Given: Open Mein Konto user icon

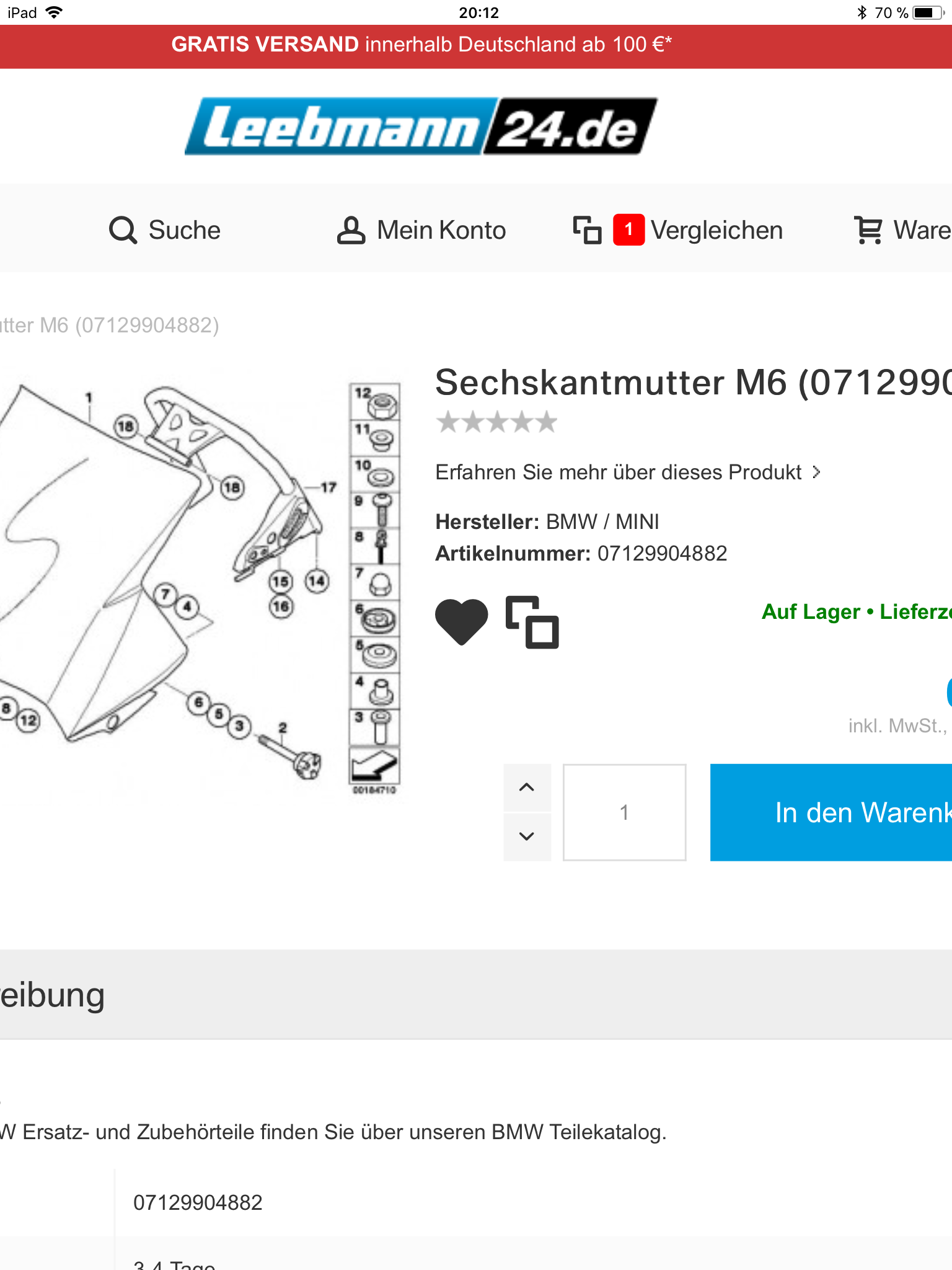Looking at the screenshot, I should 351,230.
